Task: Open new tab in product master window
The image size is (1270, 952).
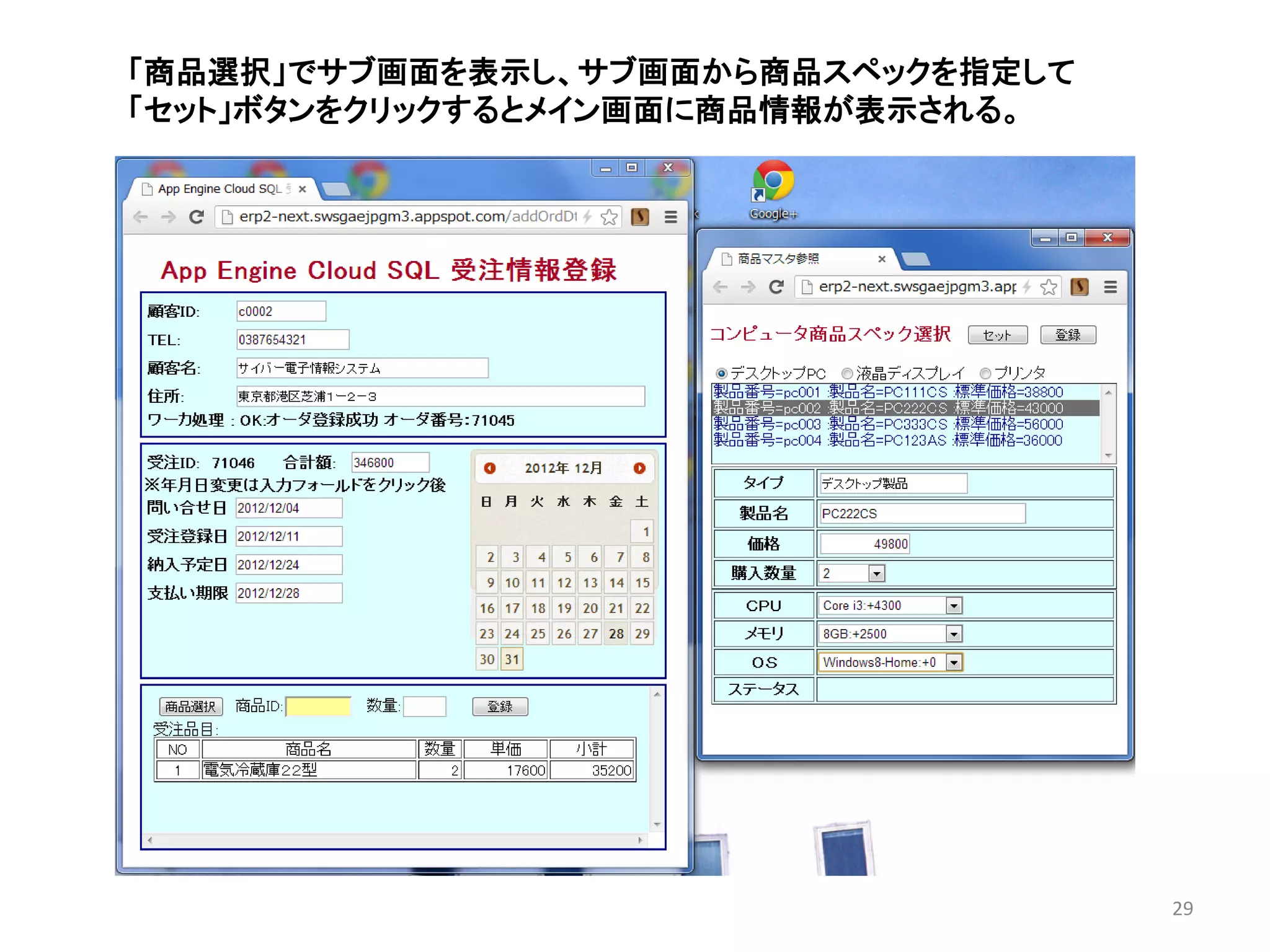Action: coord(916,259)
